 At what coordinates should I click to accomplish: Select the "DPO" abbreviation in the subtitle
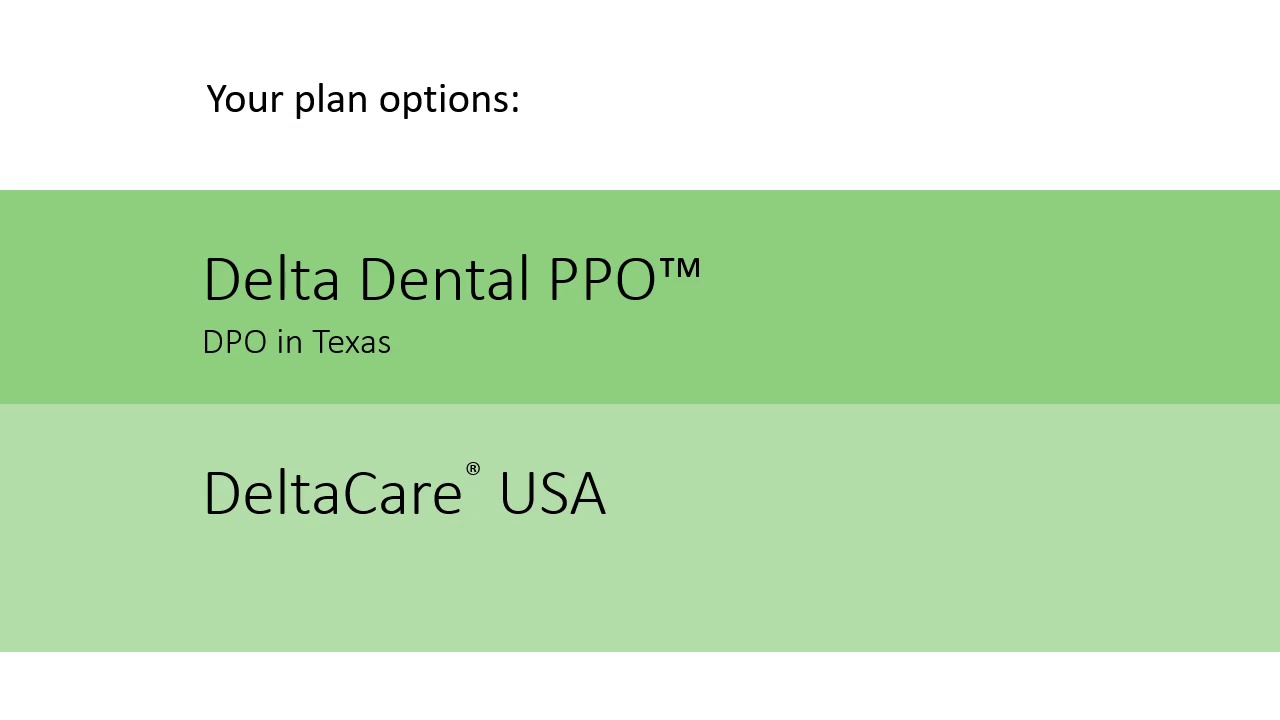tap(235, 342)
